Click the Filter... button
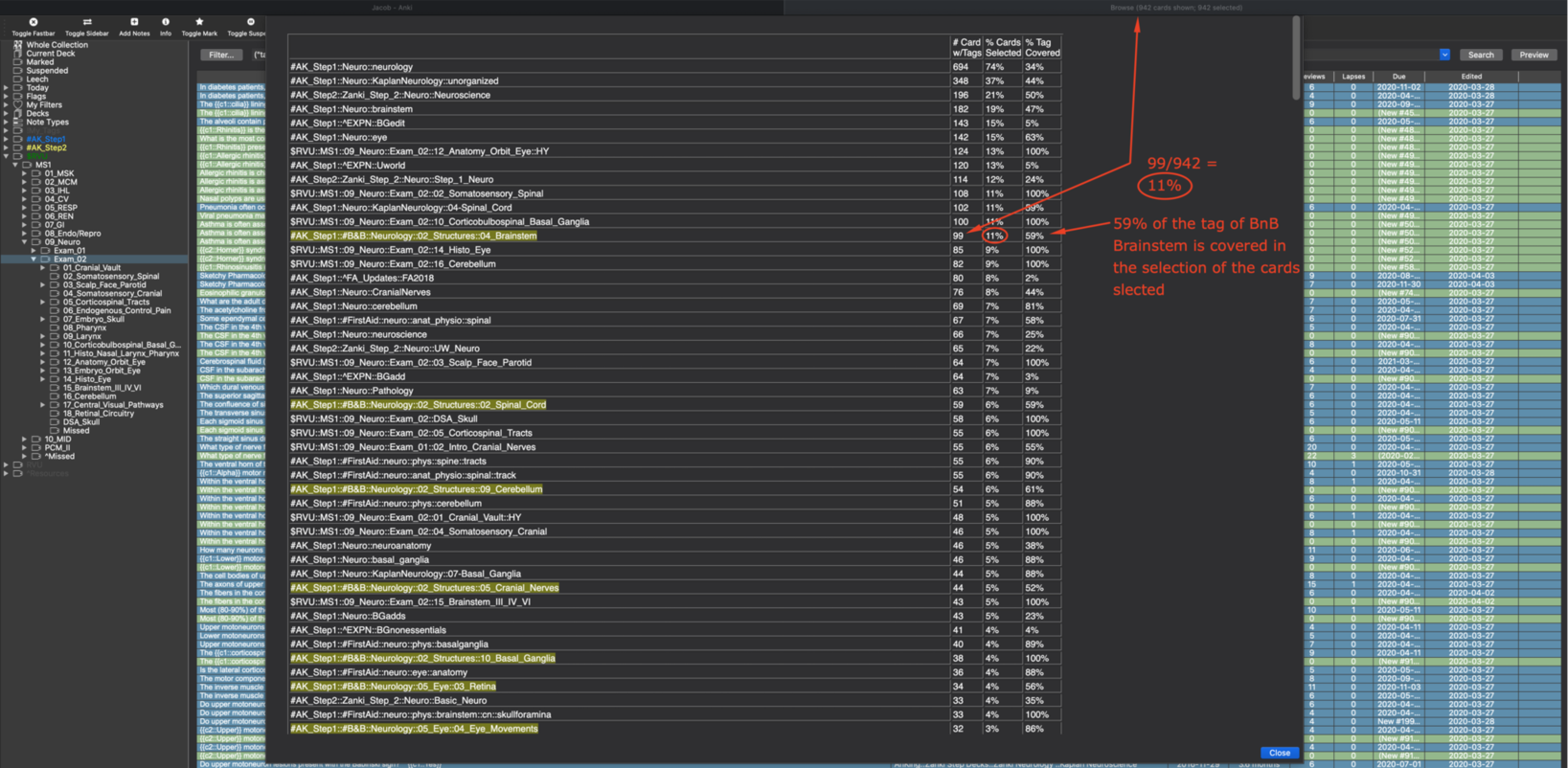Viewport: 1568px width, 768px height. pyautogui.click(x=221, y=55)
